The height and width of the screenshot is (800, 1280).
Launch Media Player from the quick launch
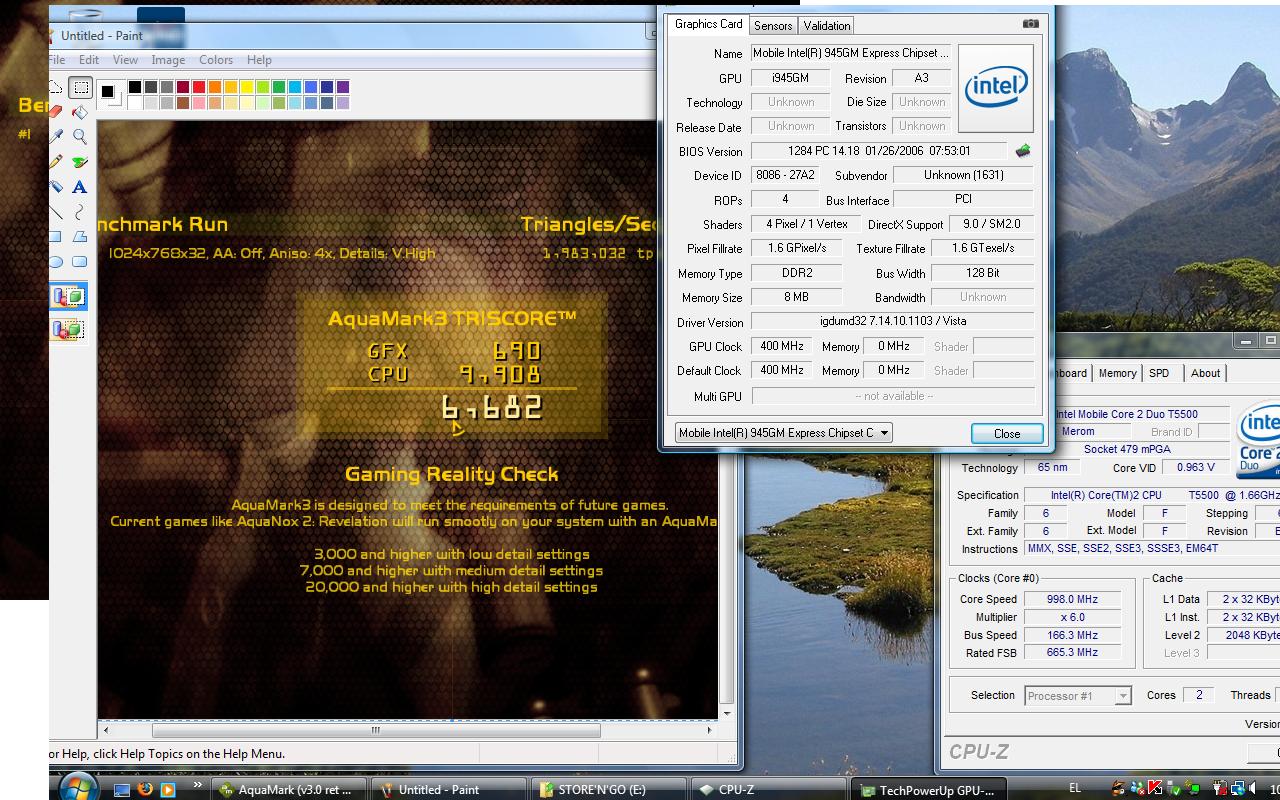168,789
